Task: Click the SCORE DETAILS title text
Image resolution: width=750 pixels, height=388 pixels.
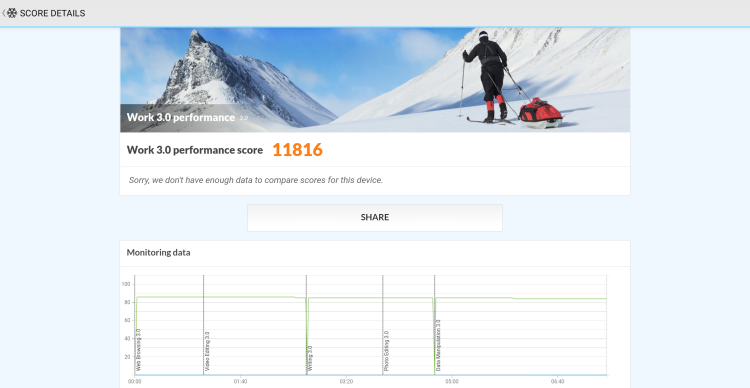Action: click(52, 13)
